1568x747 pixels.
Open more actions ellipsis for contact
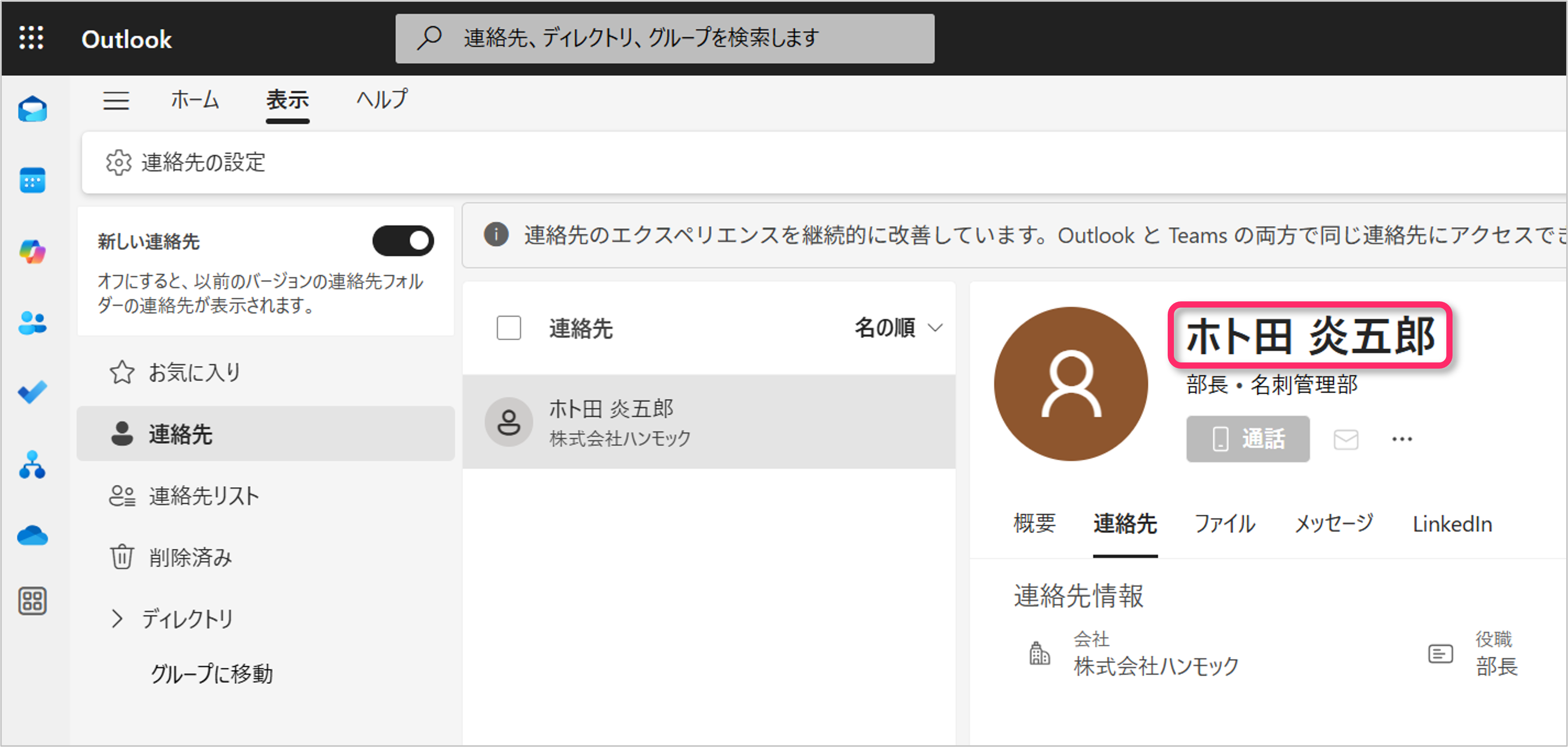click(1402, 439)
